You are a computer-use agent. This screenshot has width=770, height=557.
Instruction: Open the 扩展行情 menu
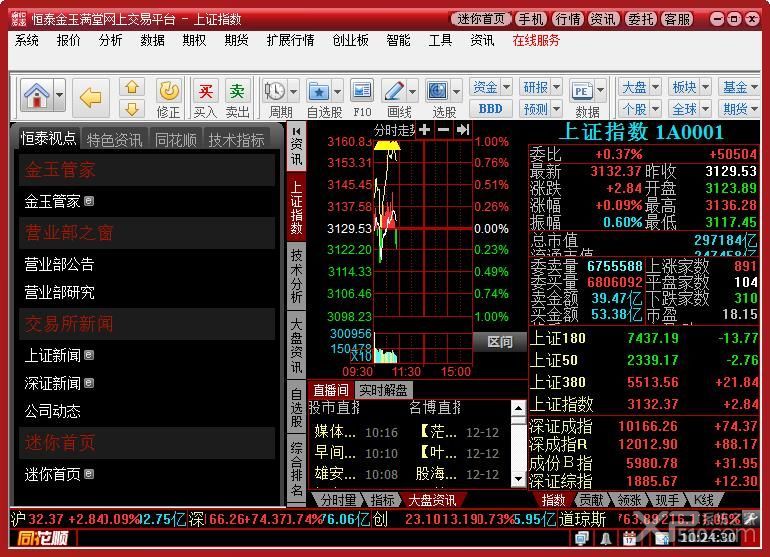(290, 40)
